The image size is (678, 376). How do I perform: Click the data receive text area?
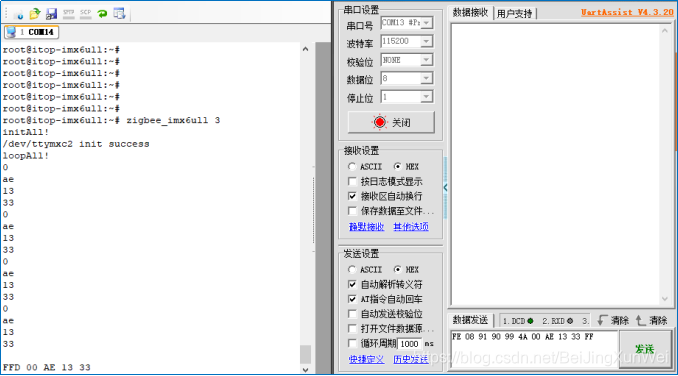tap(556, 164)
